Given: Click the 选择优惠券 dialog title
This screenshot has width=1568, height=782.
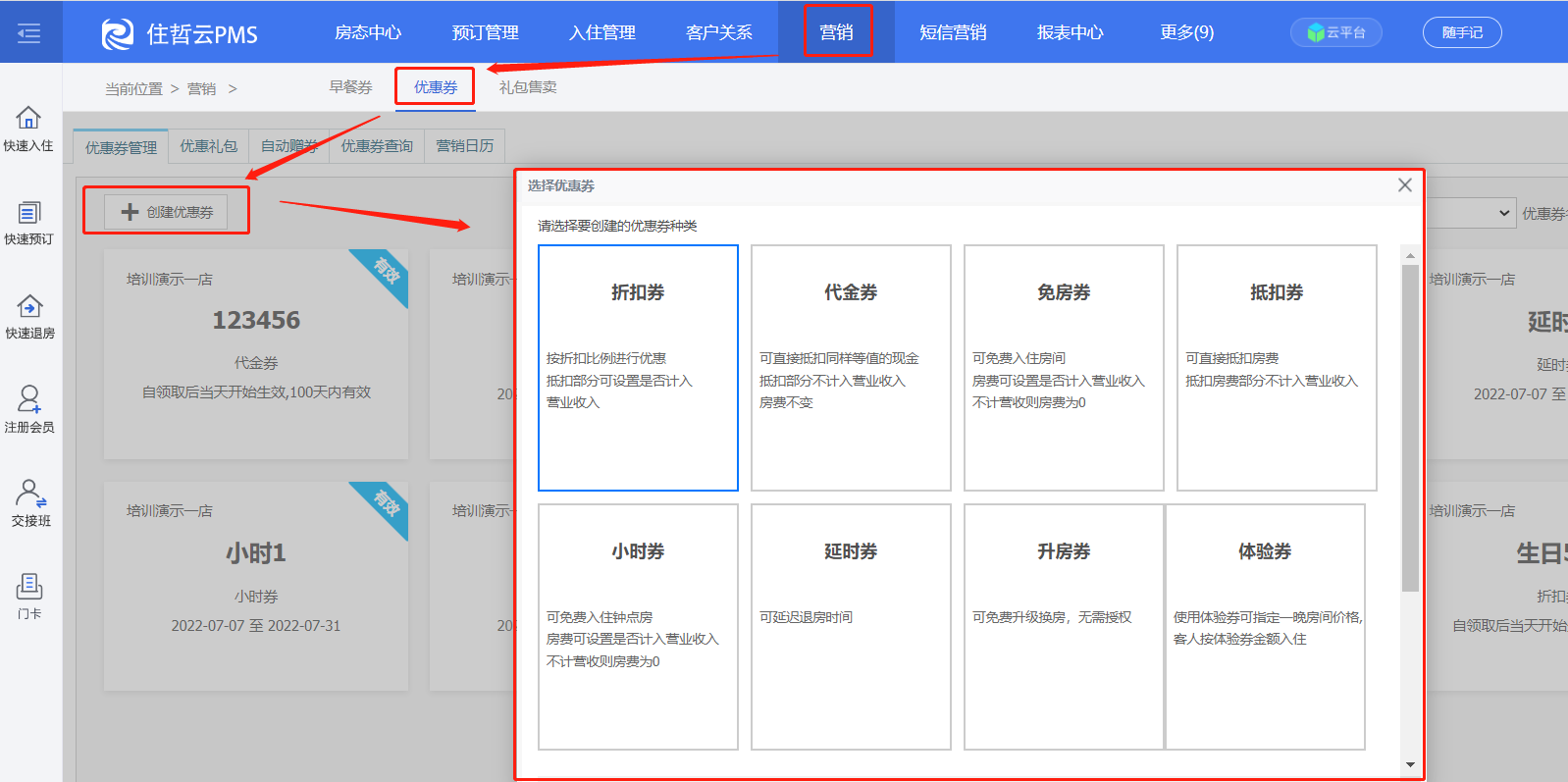Looking at the screenshot, I should pyautogui.click(x=561, y=185).
